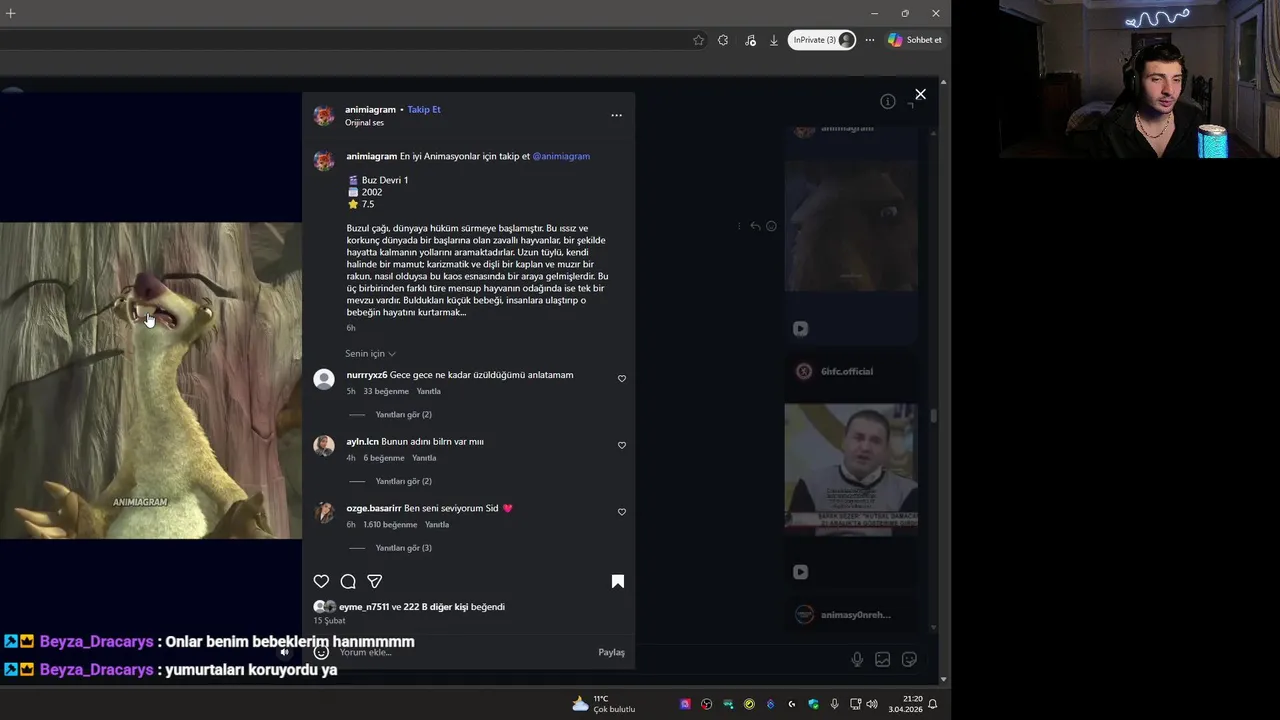Open network settings from the tray icon
The image size is (1280, 720).
[856, 704]
